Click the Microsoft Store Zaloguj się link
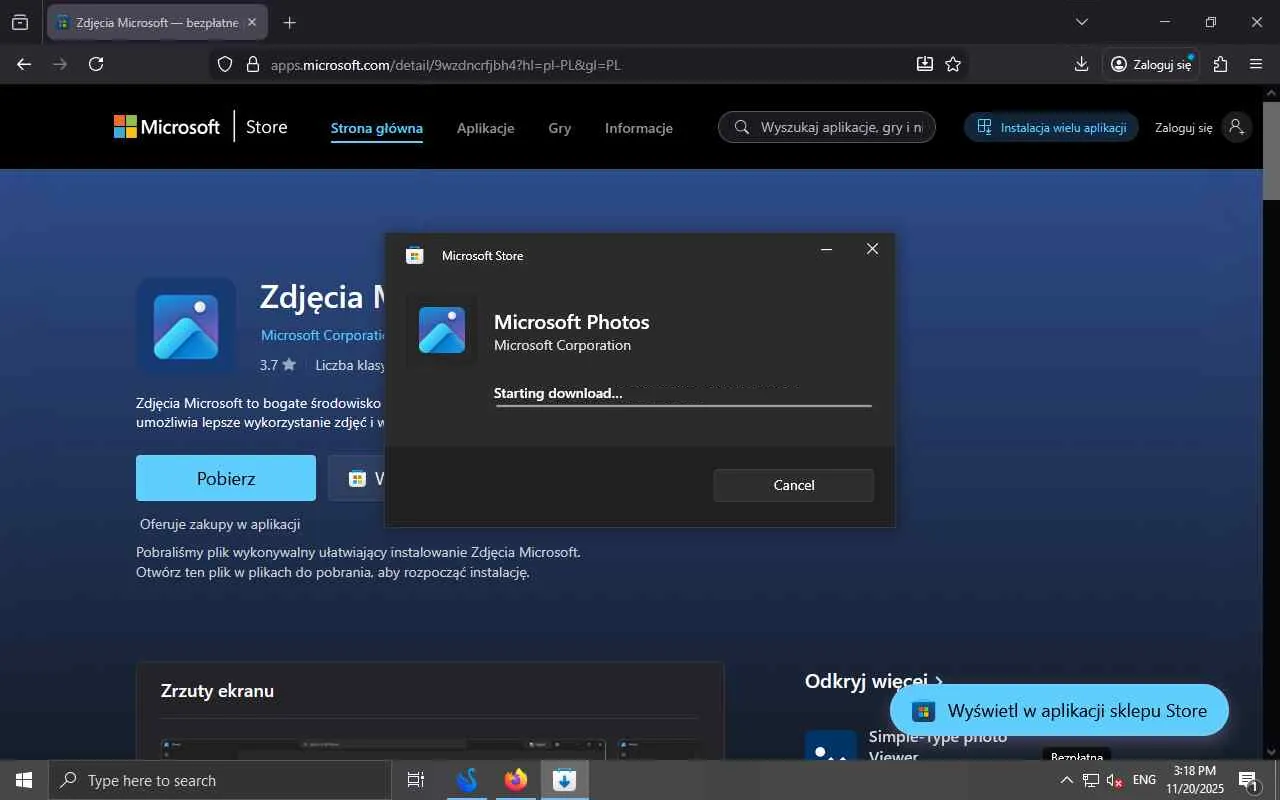 click(1184, 128)
